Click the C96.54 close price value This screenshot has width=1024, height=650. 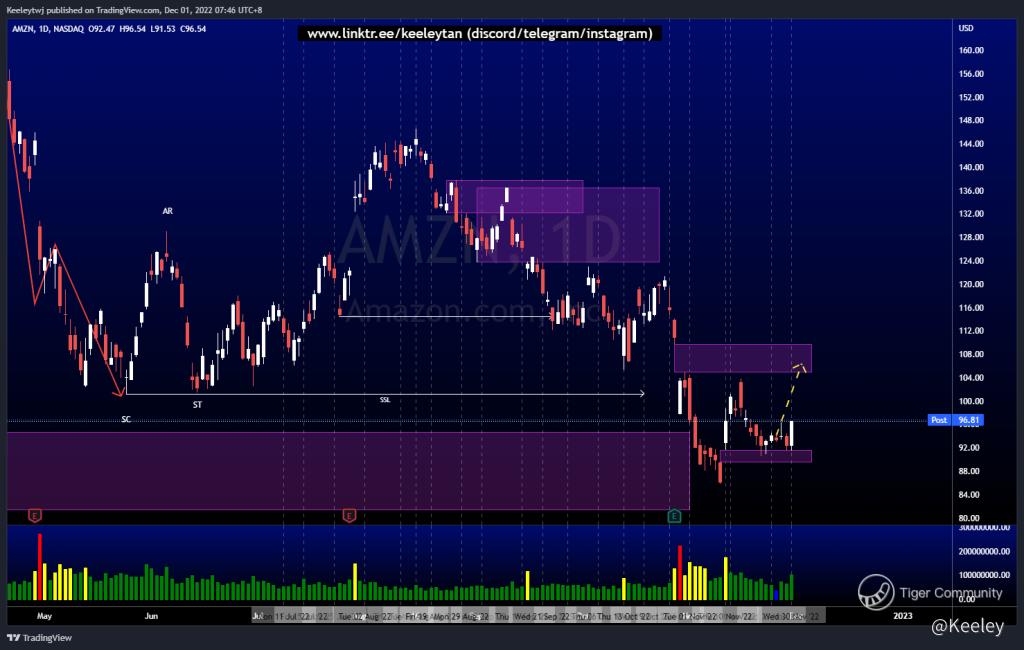[193, 29]
